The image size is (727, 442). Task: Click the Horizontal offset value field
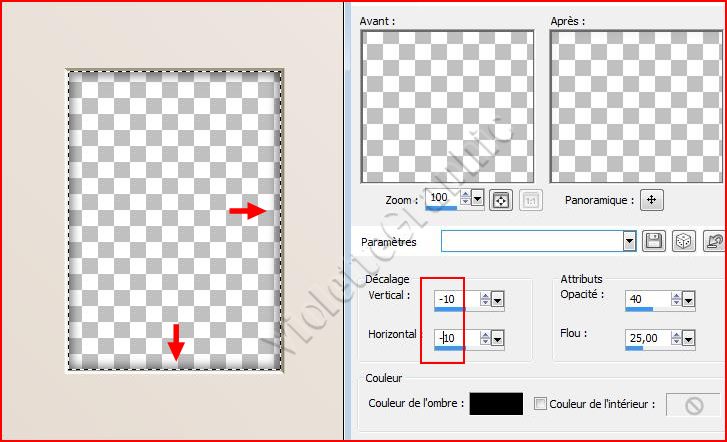(455, 337)
